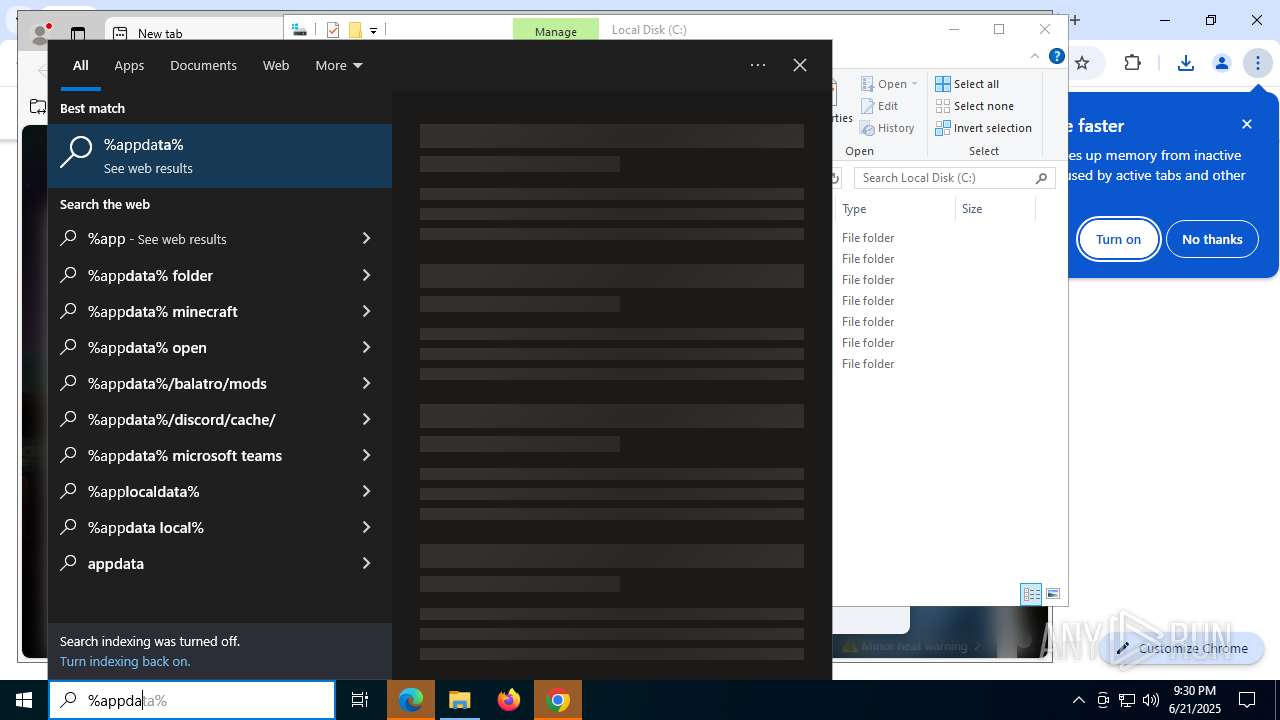Open the quick access toolbar dropdown arrow
1280x720 pixels.
(x=373, y=31)
